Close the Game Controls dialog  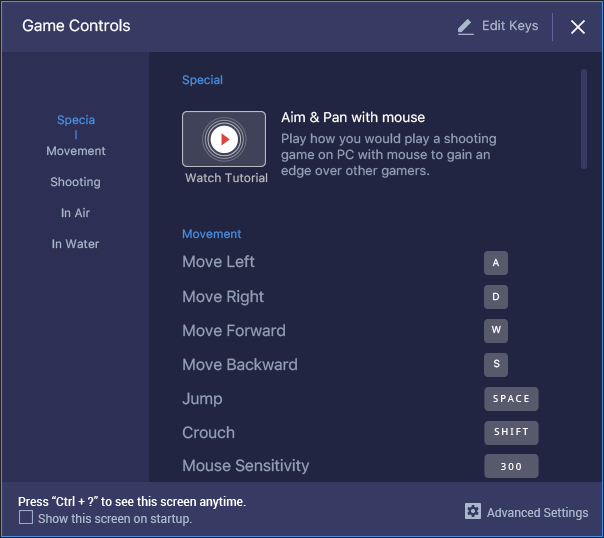coord(578,27)
